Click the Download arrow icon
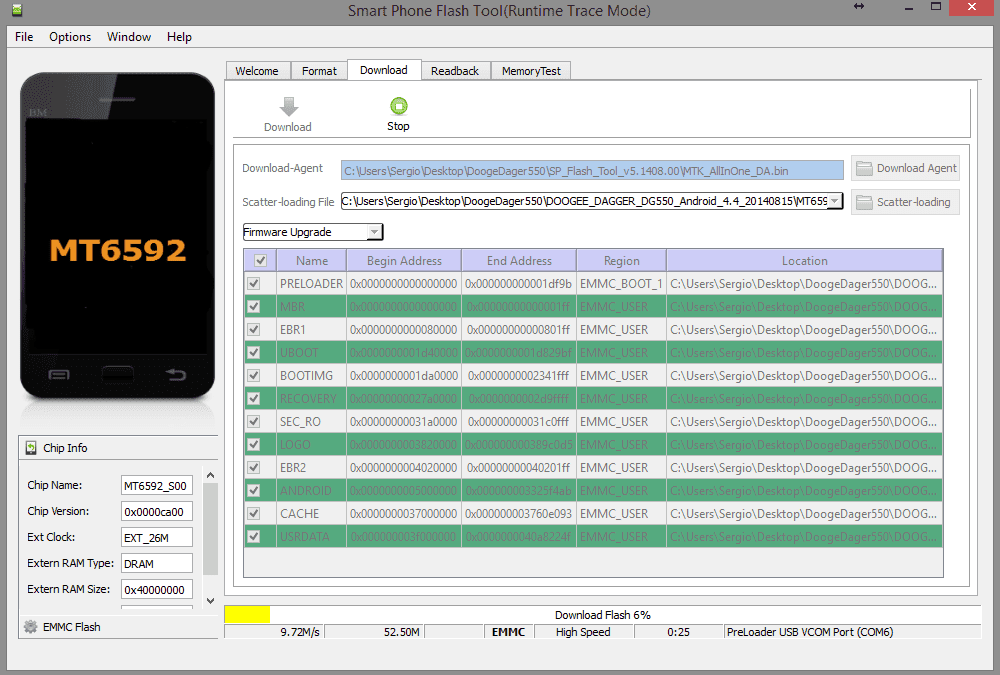1000x675 pixels. pyautogui.click(x=289, y=107)
